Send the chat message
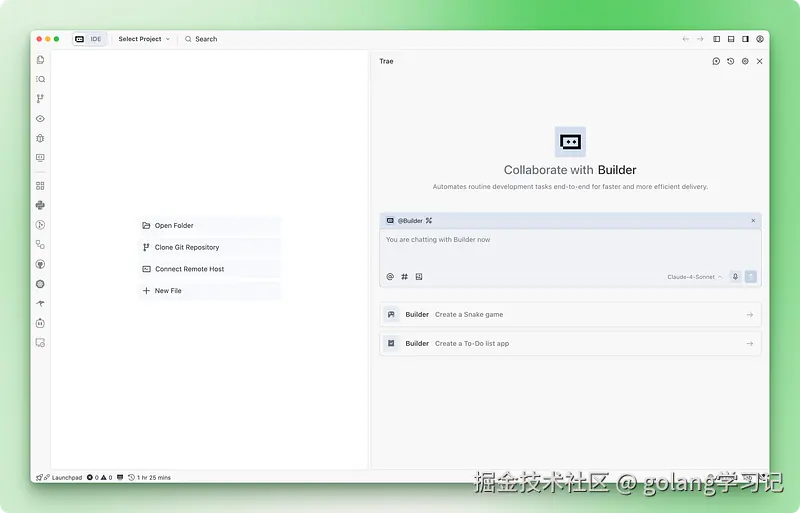Image resolution: width=800 pixels, height=513 pixels. pos(751,277)
